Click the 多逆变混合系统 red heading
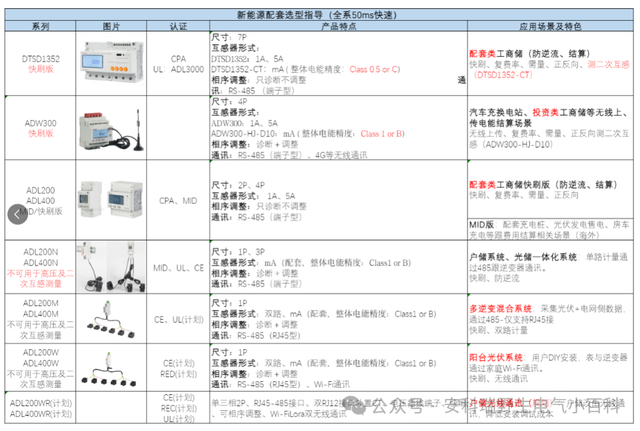Image resolution: width=640 pixels, height=431 pixels. [500, 309]
